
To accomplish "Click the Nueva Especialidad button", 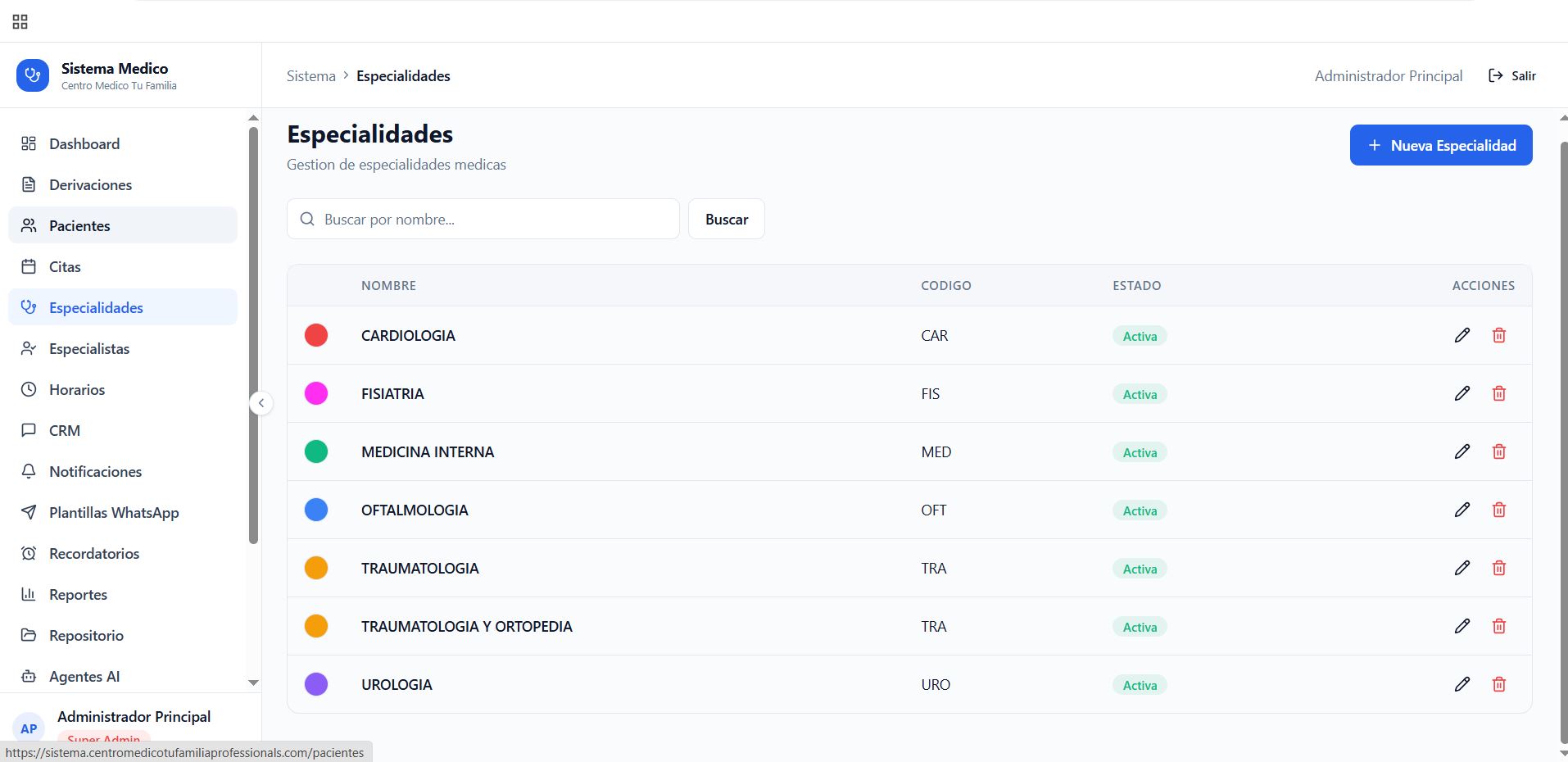I will click(x=1440, y=145).
